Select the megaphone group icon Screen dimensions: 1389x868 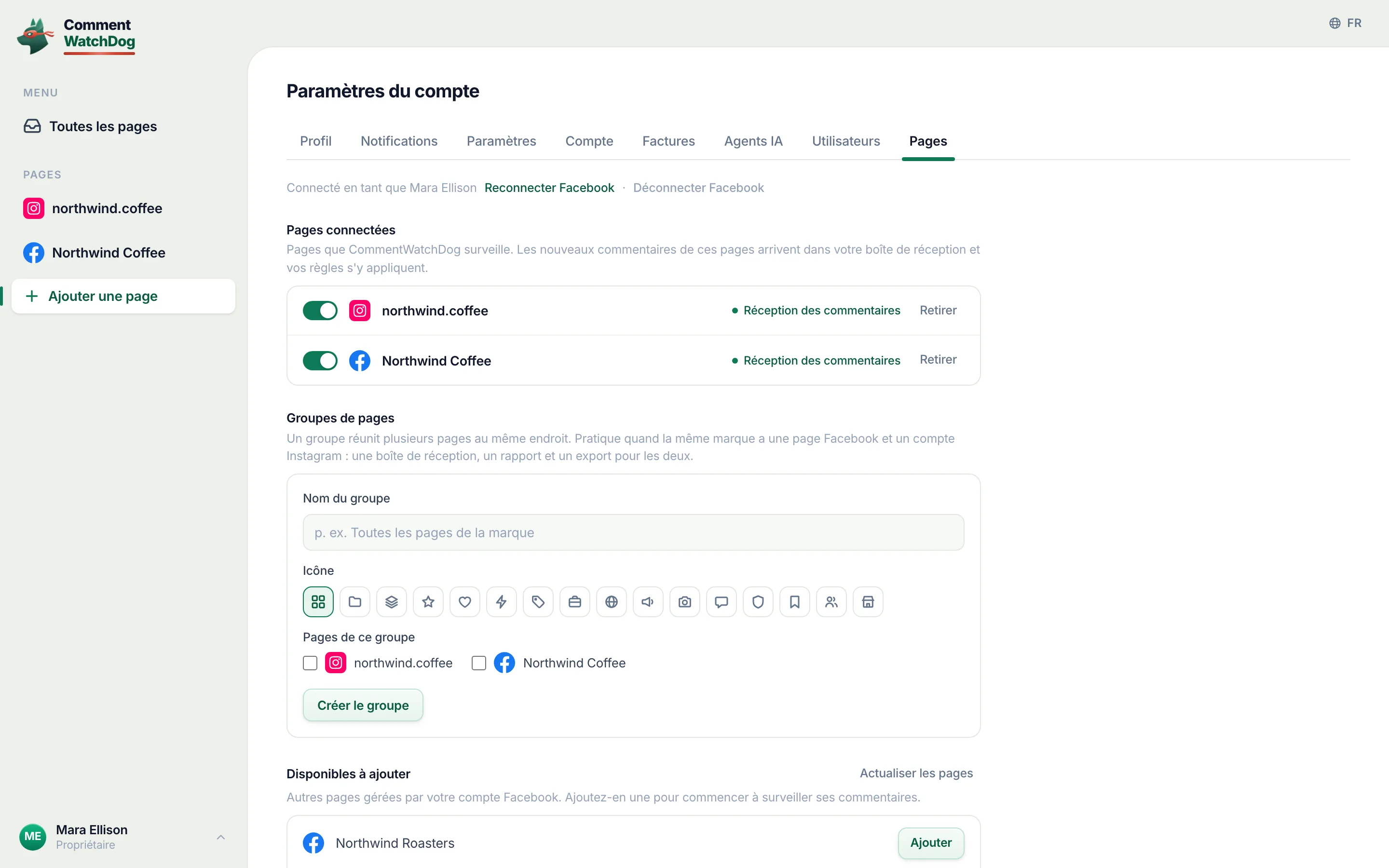tap(648, 602)
